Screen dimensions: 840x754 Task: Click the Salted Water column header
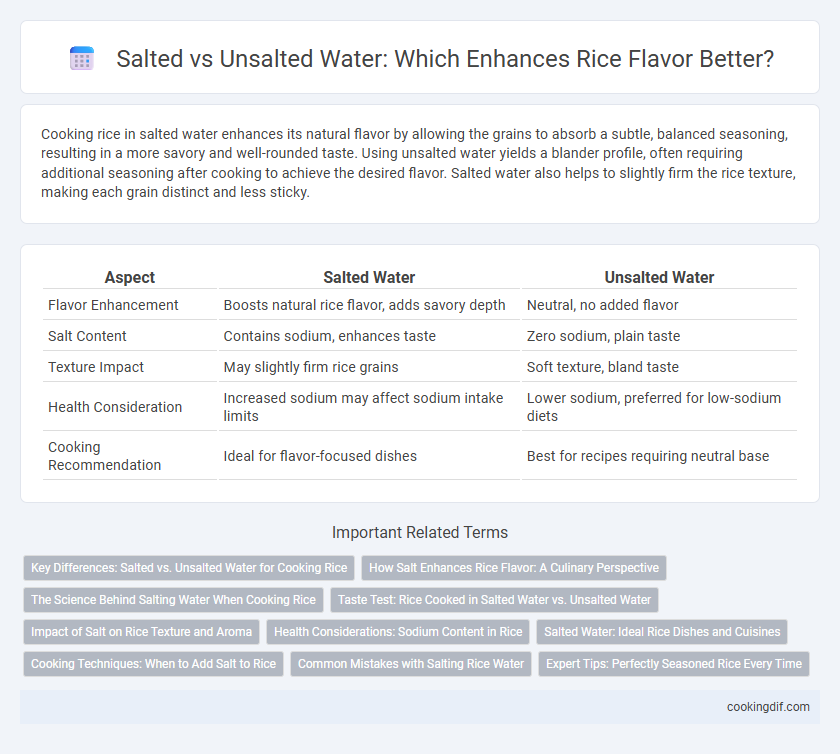tap(369, 277)
